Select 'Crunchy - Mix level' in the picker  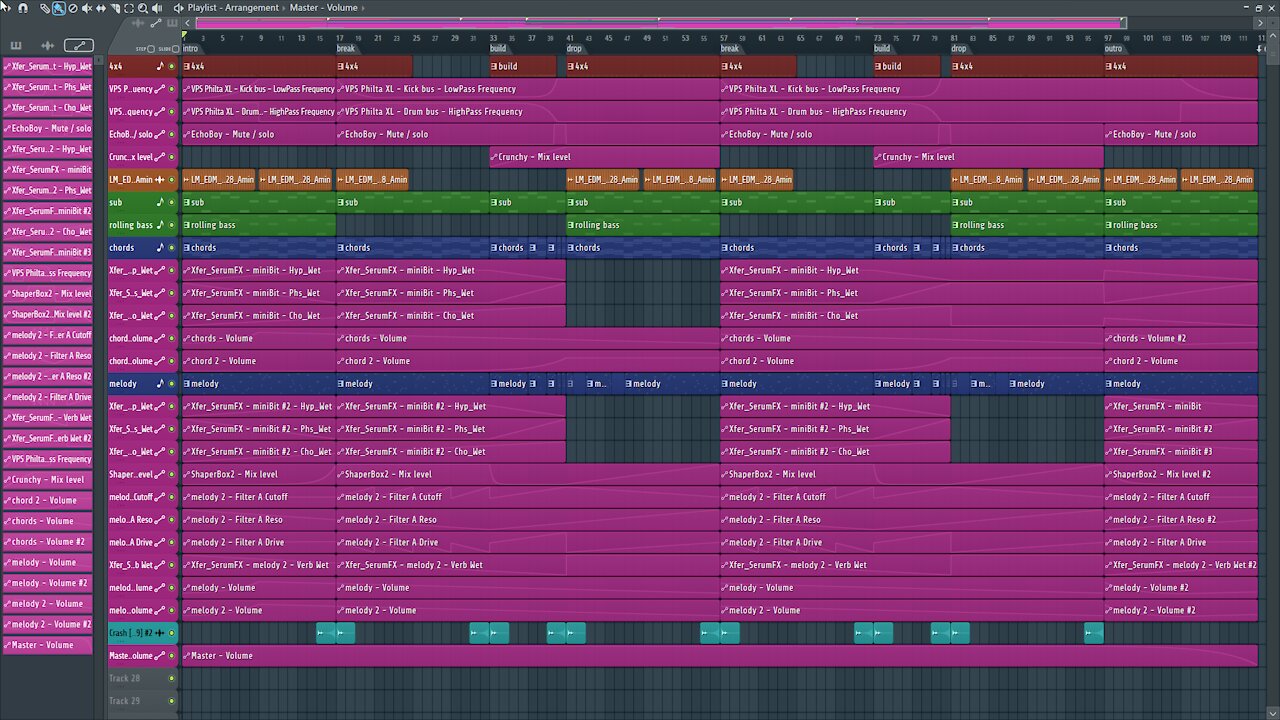[x=48, y=480]
